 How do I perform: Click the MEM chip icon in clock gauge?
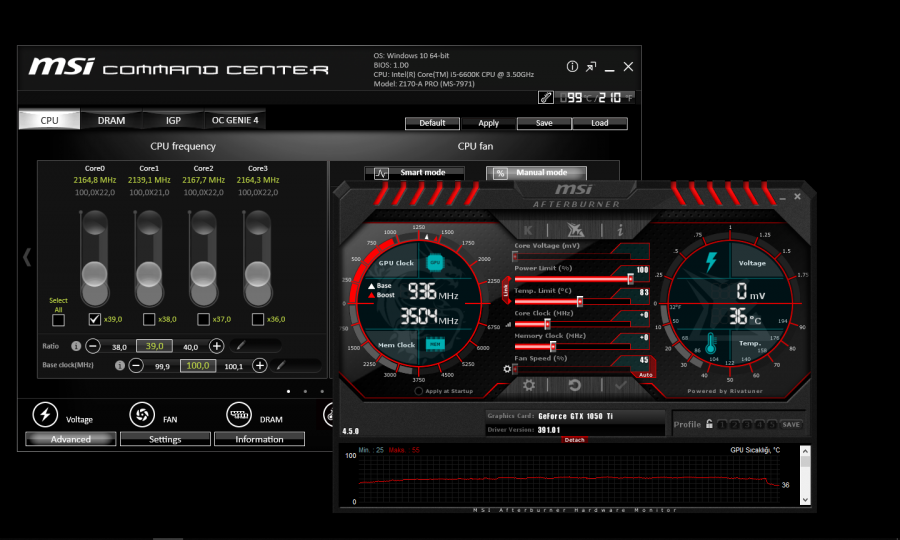coord(435,344)
